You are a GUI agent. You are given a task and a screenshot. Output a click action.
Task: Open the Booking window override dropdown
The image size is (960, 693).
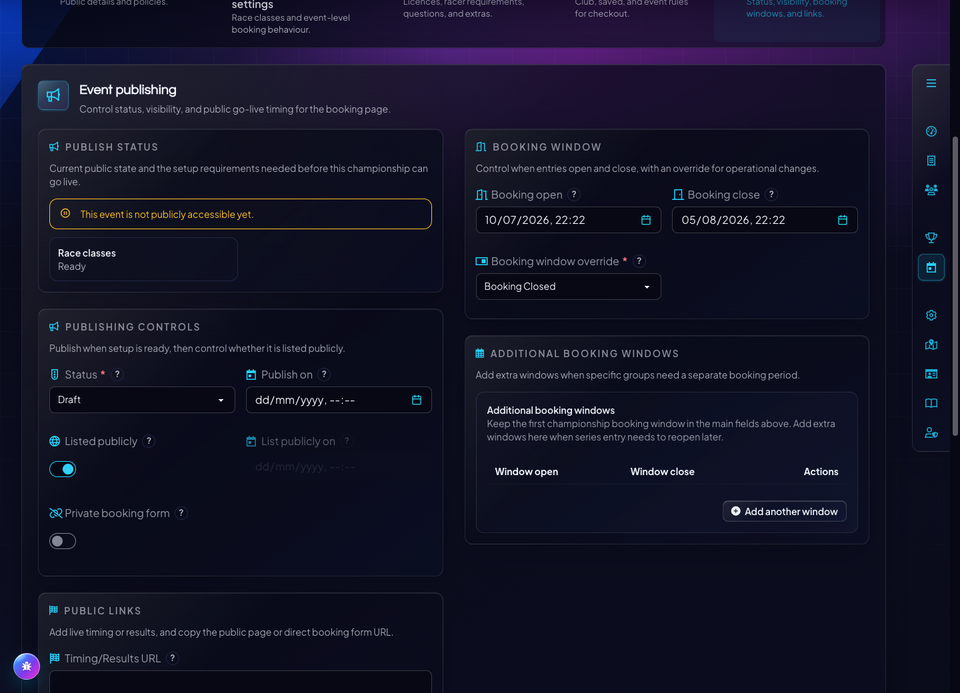click(568, 287)
